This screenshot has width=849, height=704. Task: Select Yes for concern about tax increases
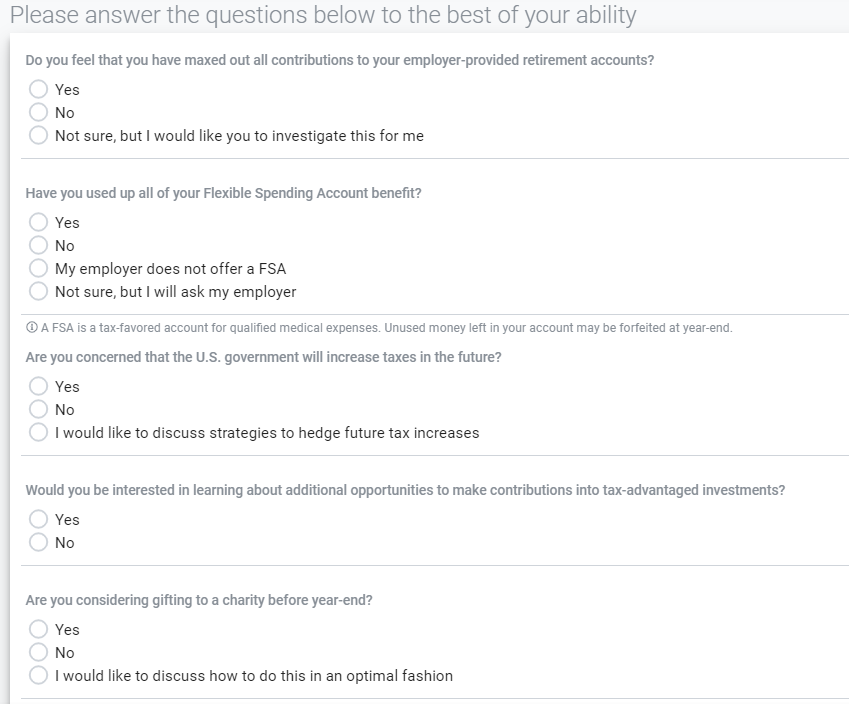pos(38,386)
